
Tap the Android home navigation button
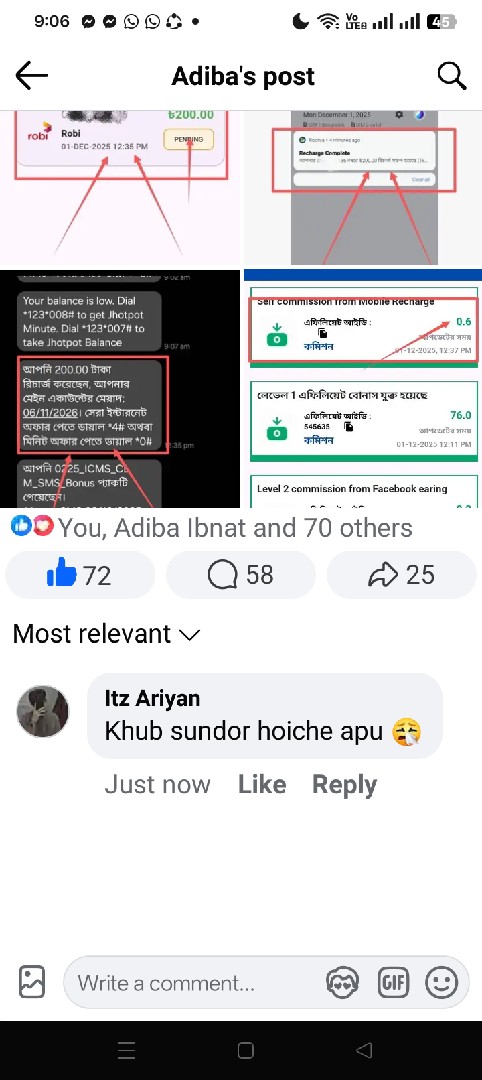point(246,1050)
